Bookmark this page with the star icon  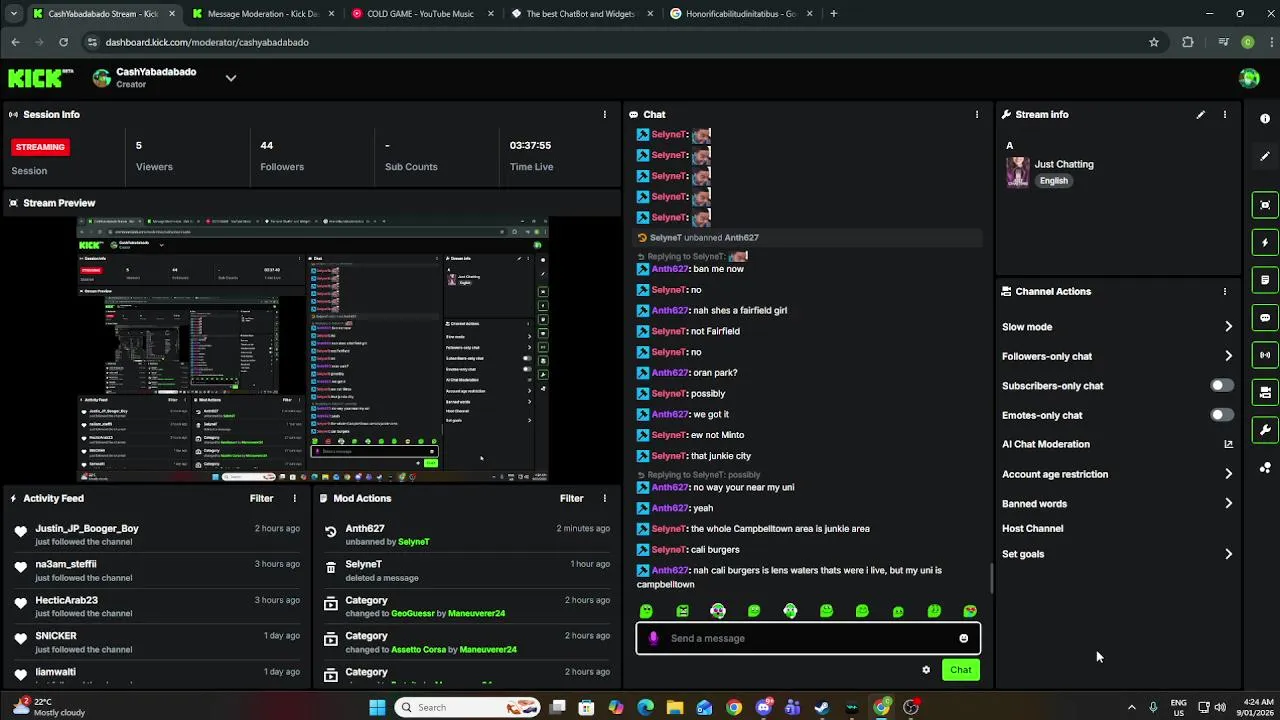1154,42
